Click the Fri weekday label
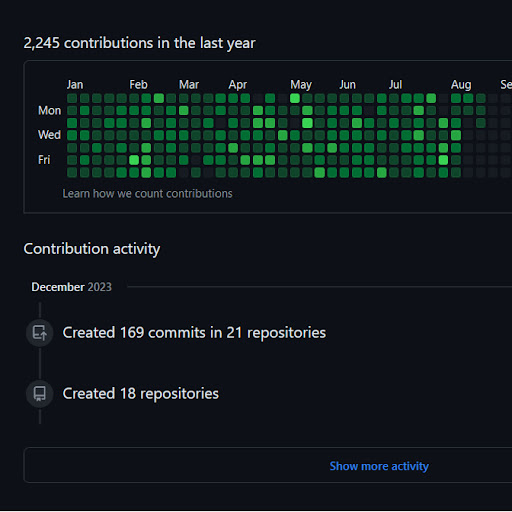 coord(44,160)
